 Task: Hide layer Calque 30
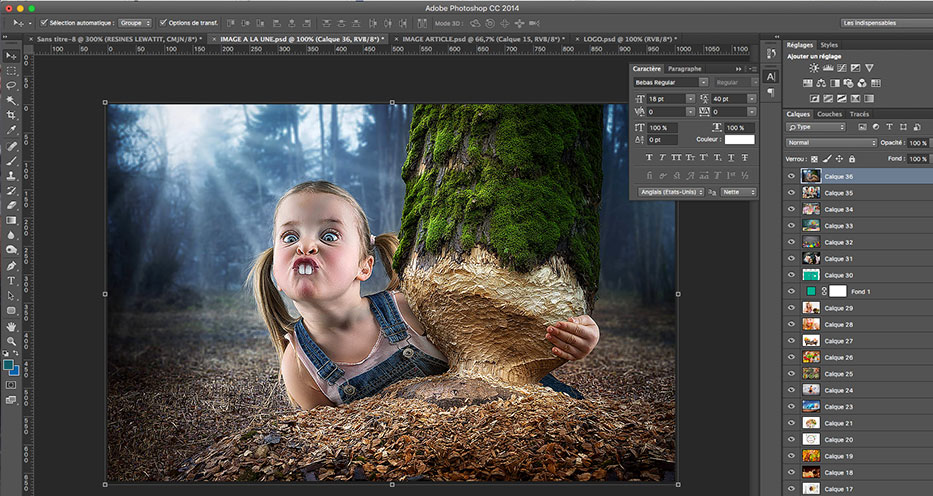pos(791,275)
